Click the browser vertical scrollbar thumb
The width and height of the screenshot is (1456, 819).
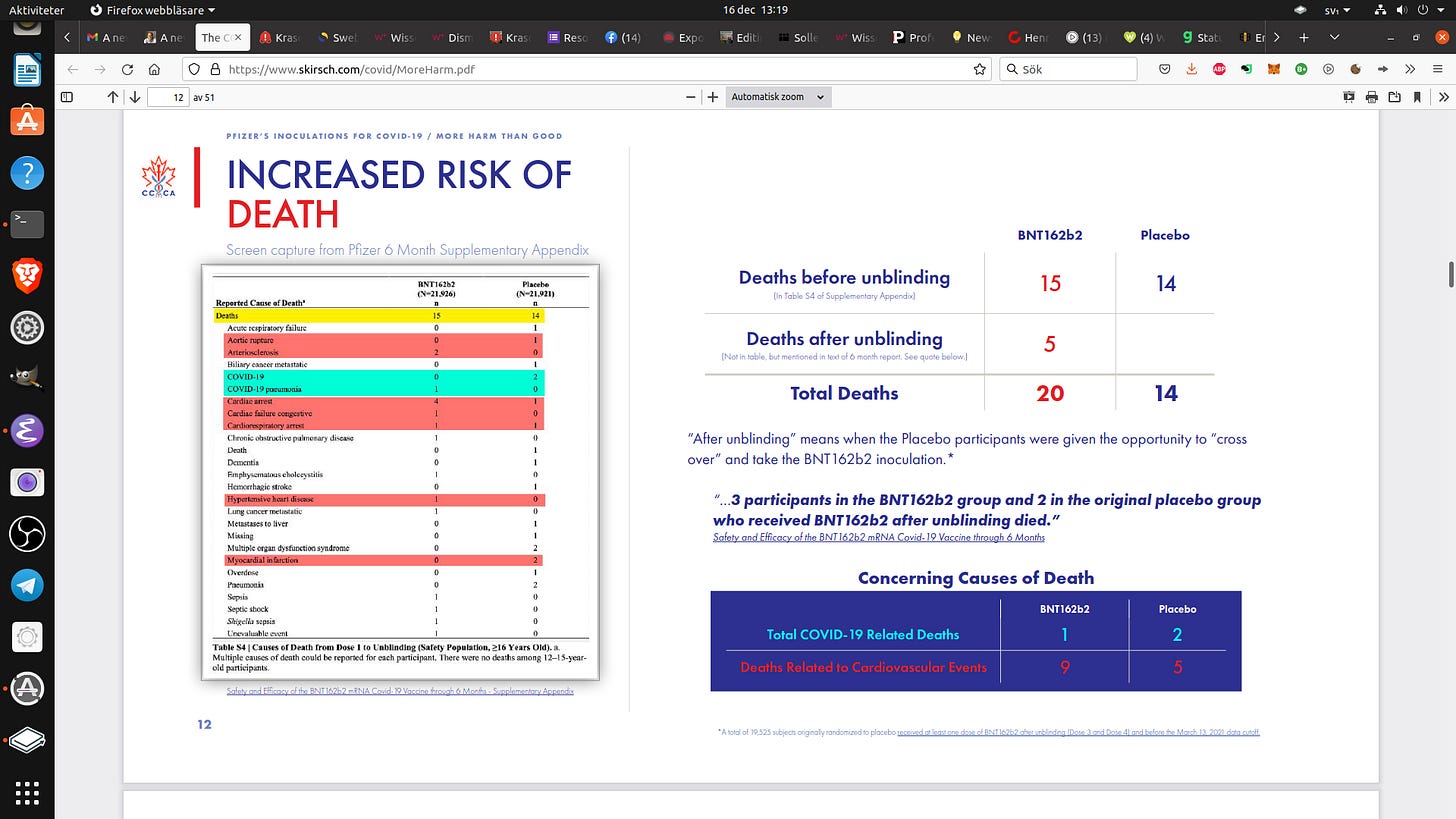1450,273
